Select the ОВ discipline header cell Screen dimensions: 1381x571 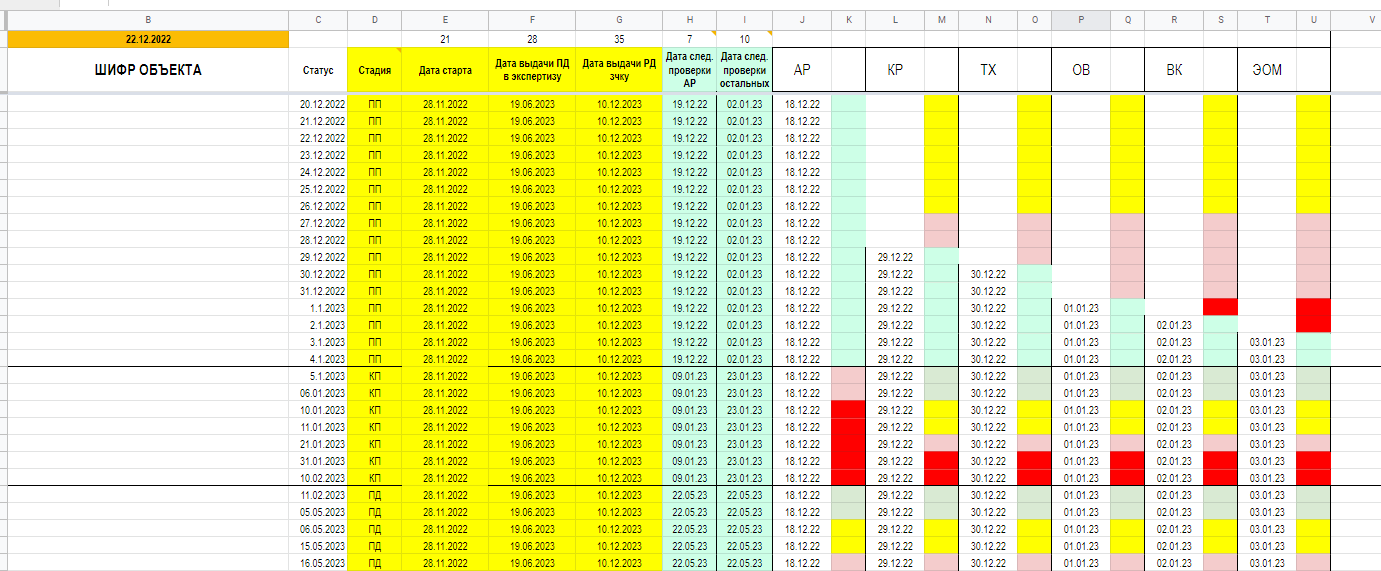pos(1081,70)
